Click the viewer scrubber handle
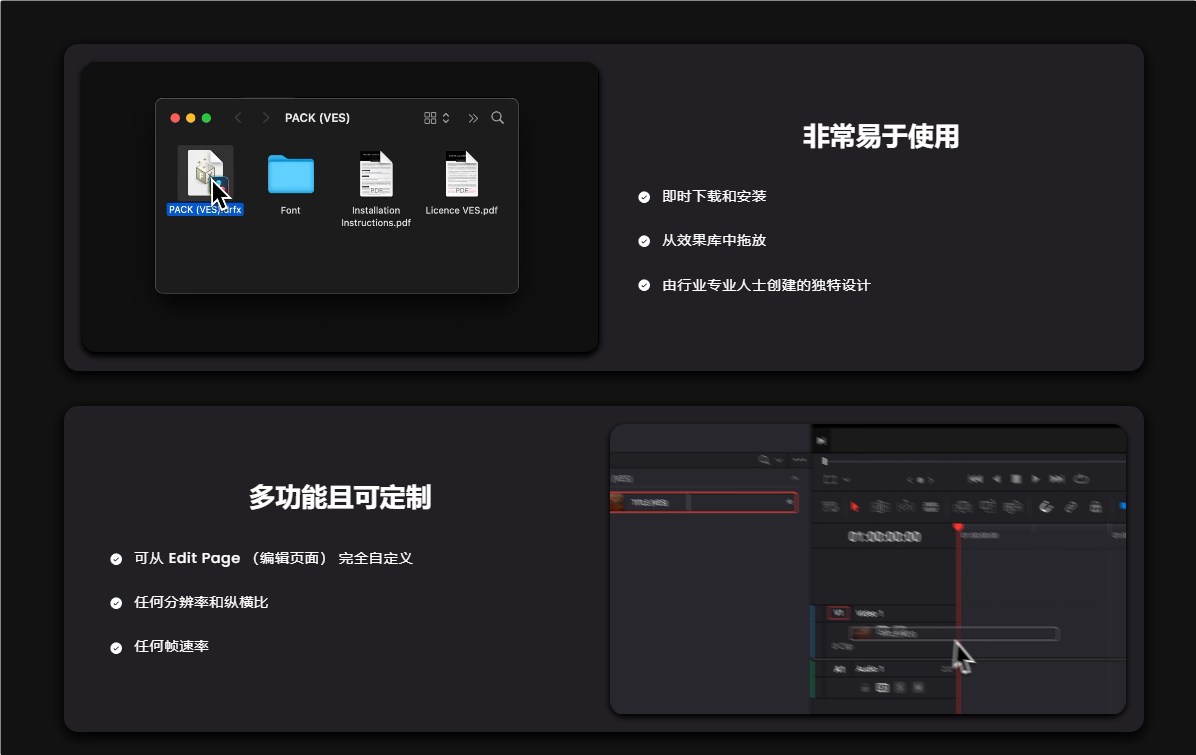The image size is (1196, 755). 825,461
